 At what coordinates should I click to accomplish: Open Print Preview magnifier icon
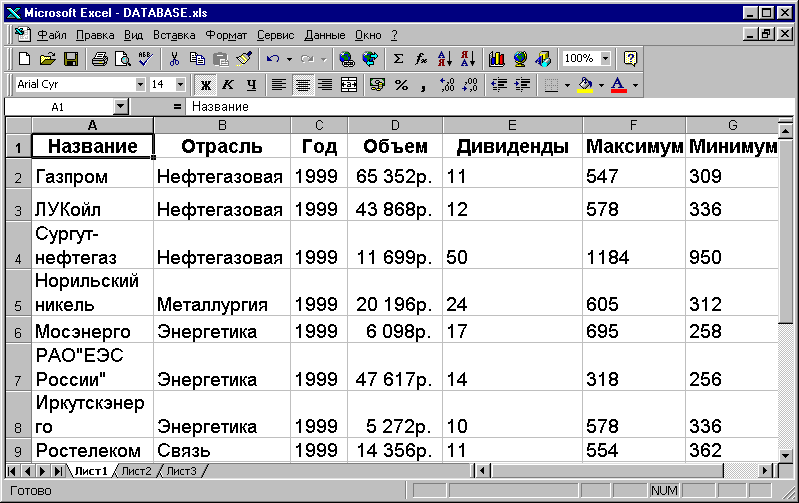(x=123, y=59)
